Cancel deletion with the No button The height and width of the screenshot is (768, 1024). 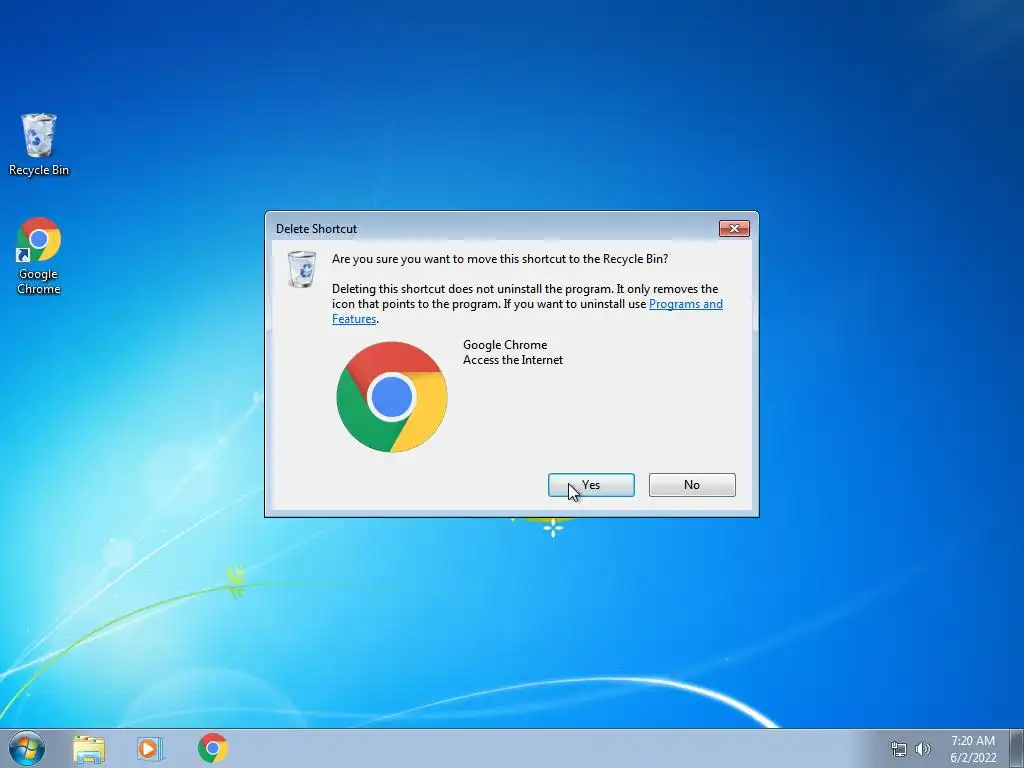pos(692,485)
